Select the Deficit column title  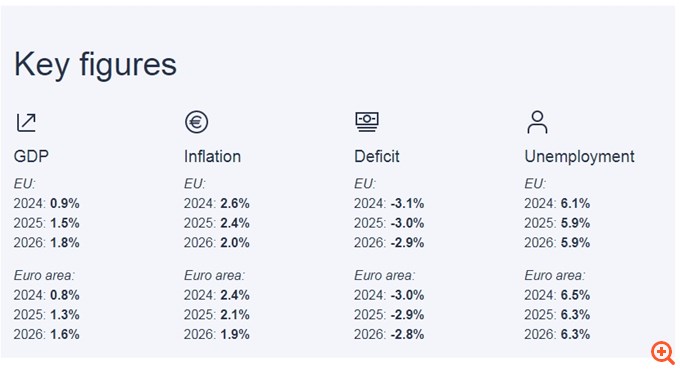click(376, 156)
